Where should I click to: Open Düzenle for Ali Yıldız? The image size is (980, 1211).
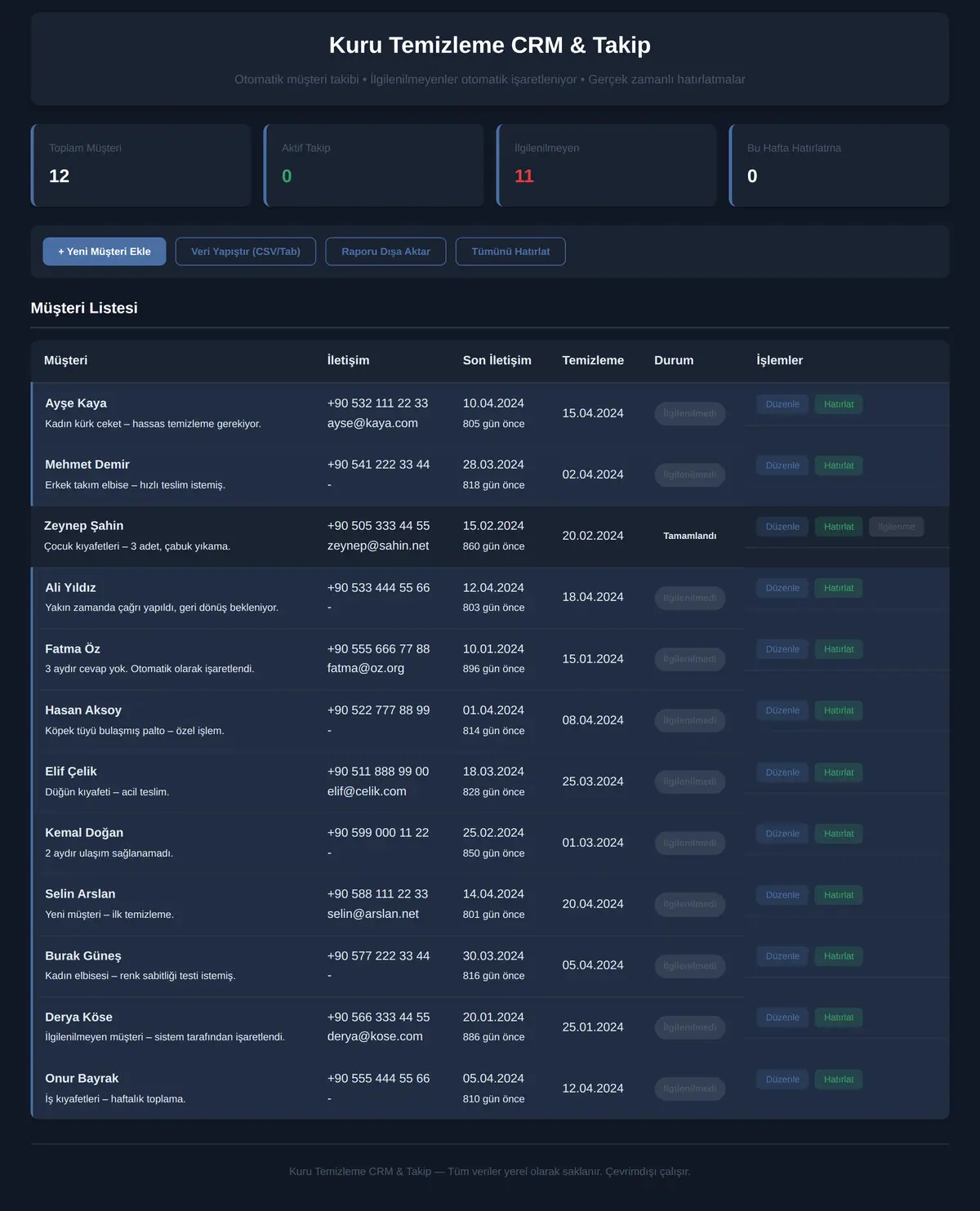[782, 588]
